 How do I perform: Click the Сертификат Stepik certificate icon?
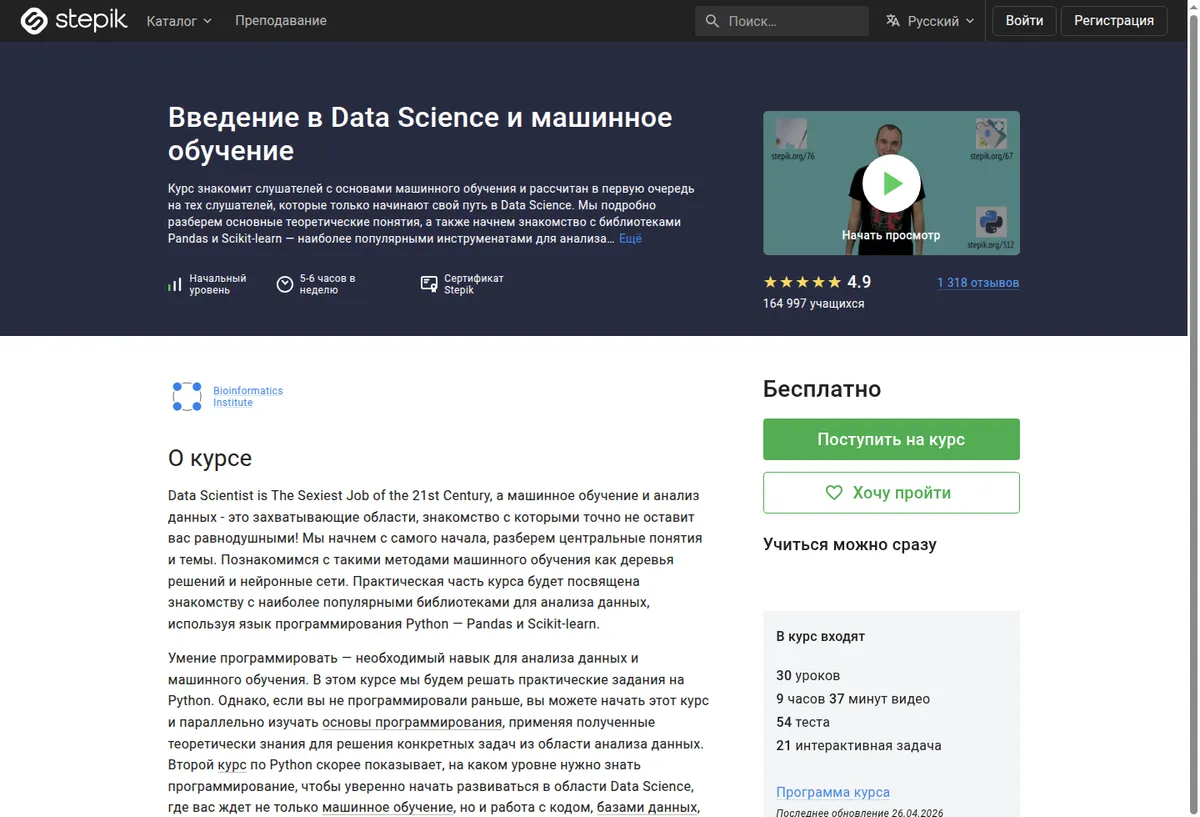pyautogui.click(x=429, y=284)
